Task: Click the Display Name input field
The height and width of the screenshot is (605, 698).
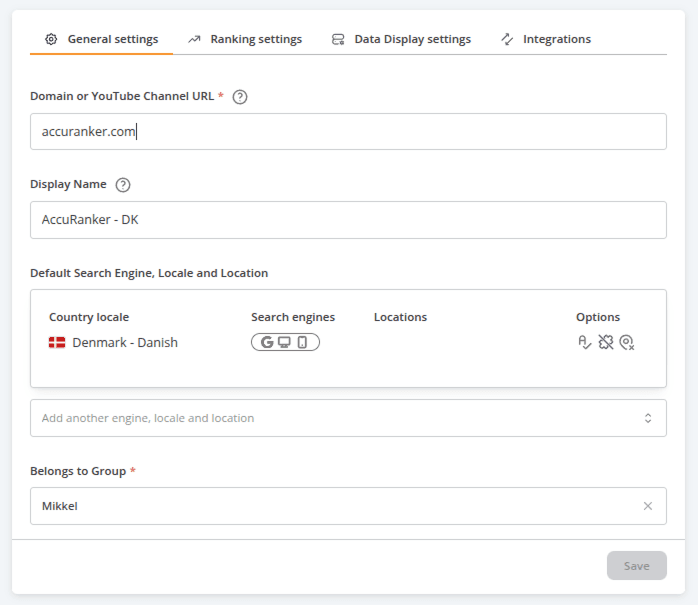Action: (348, 220)
